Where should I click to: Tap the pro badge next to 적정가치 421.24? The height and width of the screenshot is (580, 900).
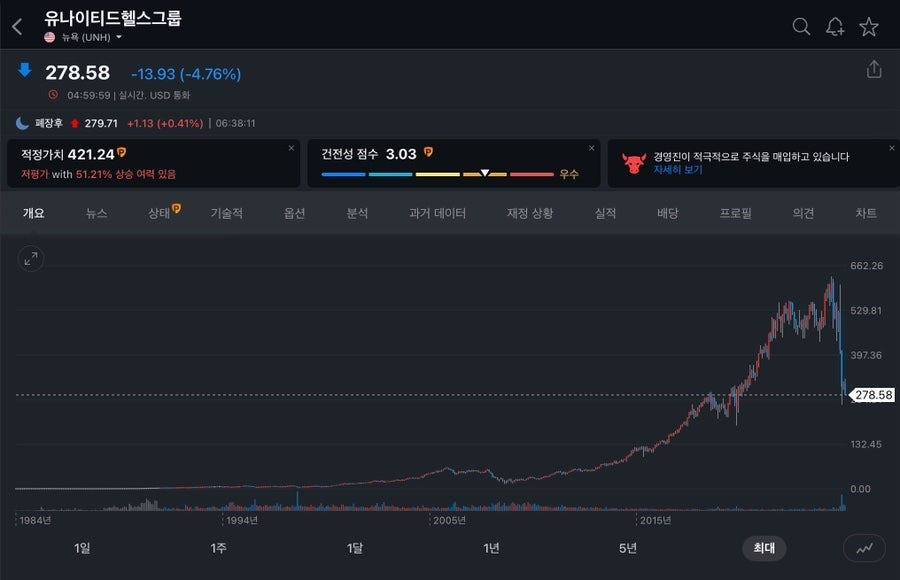click(x=122, y=153)
